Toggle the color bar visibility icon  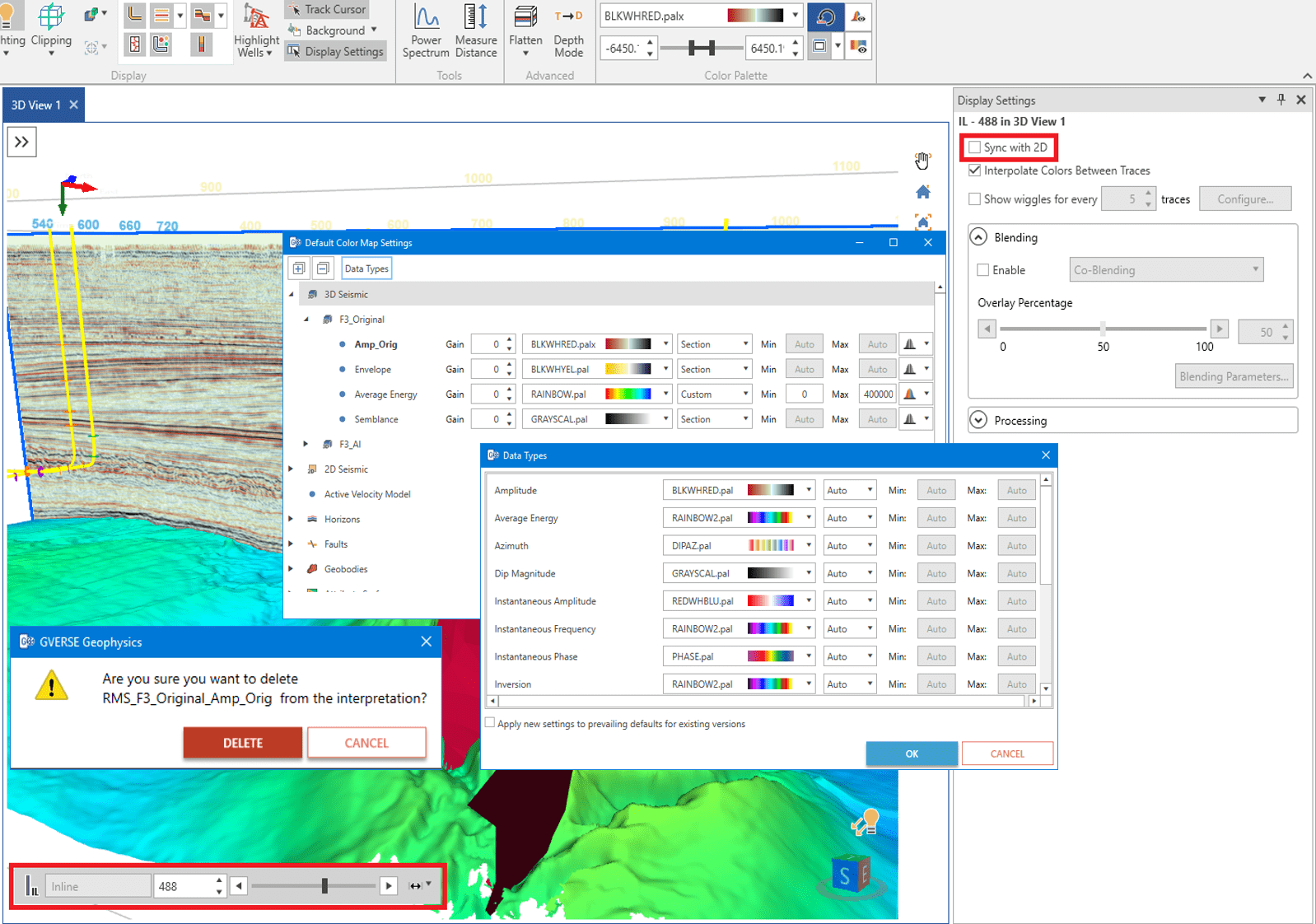858,47
